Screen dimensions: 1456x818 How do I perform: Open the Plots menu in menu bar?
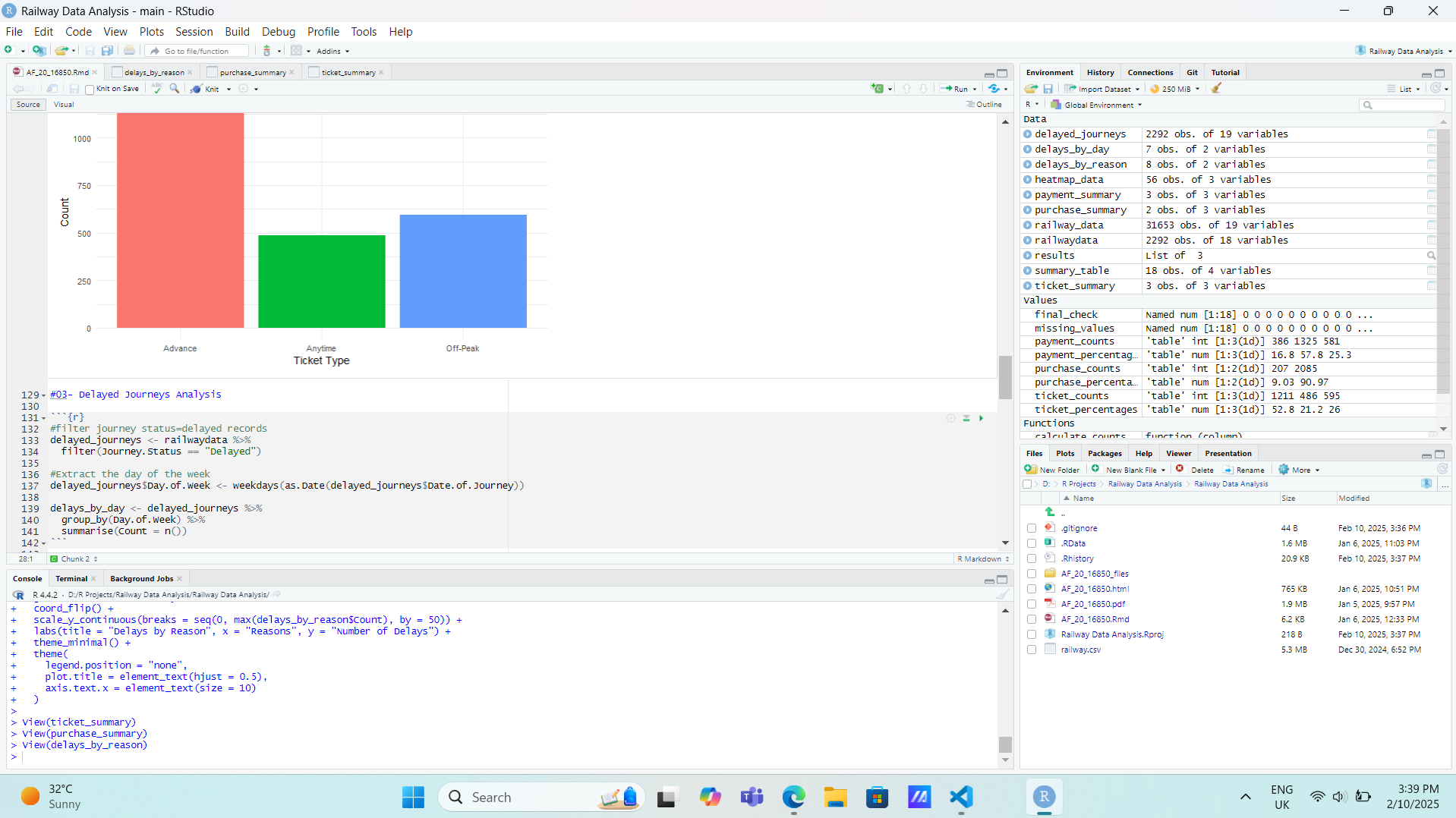pyautogui.click(x=151, y=32)
